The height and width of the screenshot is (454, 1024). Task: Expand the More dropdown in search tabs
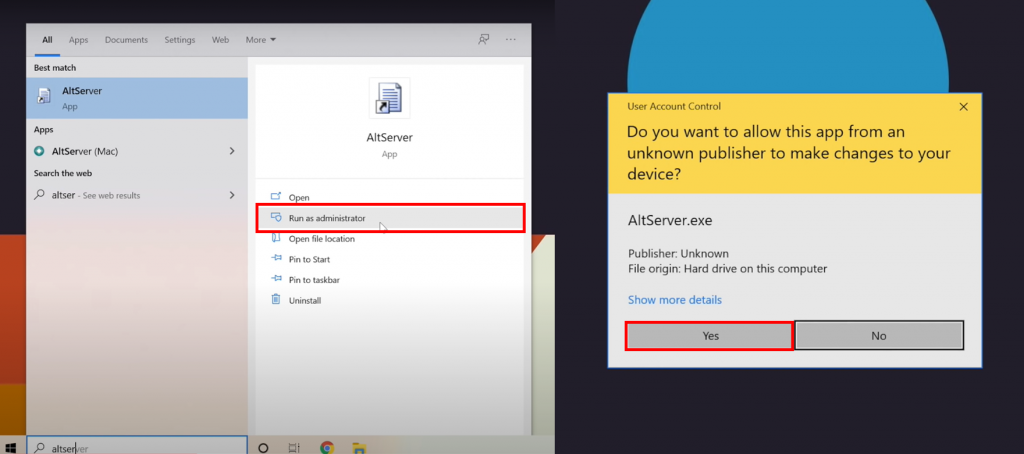261,40
